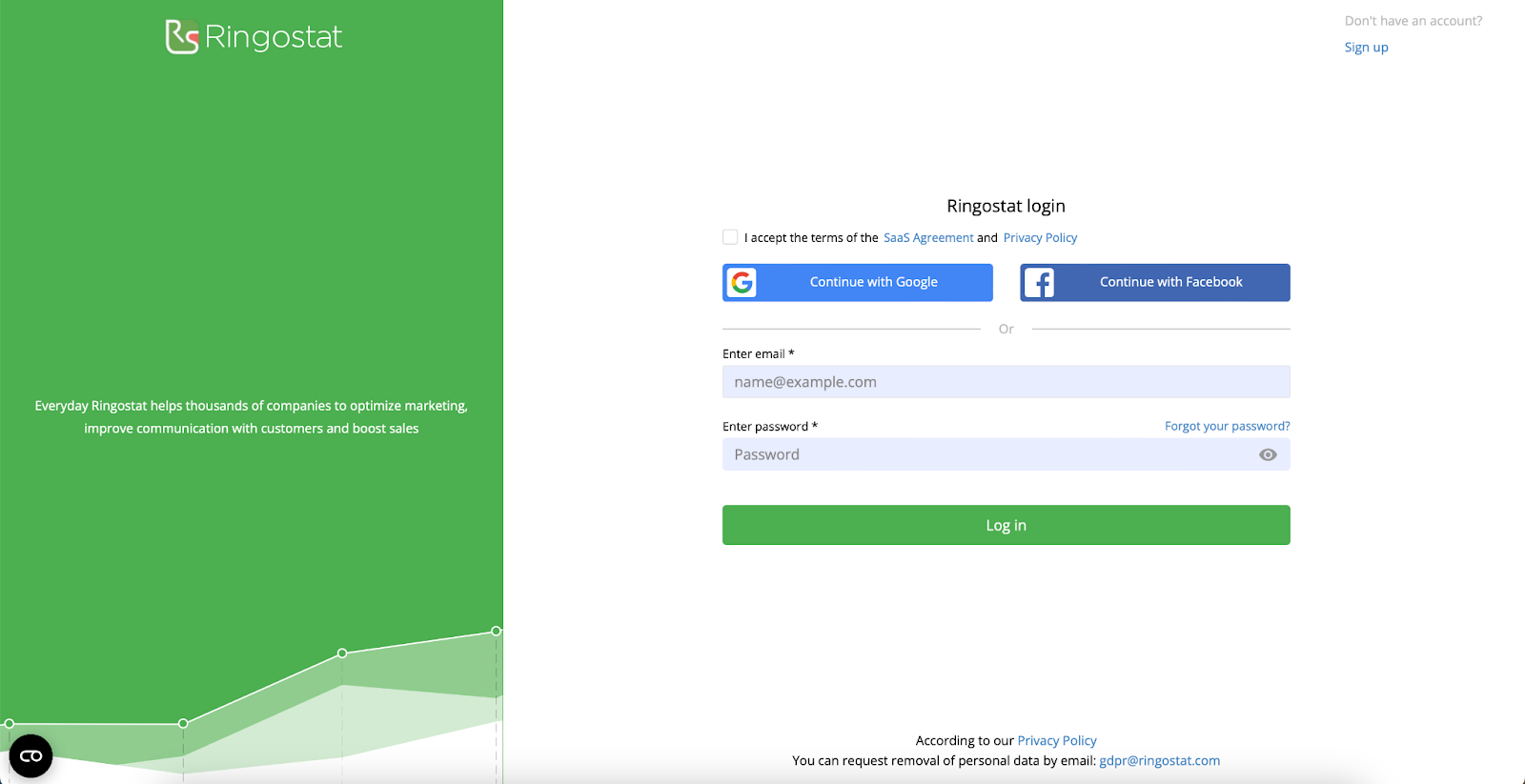Viewport: 1525px width, 784px height.
Task: Click the gdpr@ringostat.com email link
Action: pyautogui.click(x=1160, y=760)
